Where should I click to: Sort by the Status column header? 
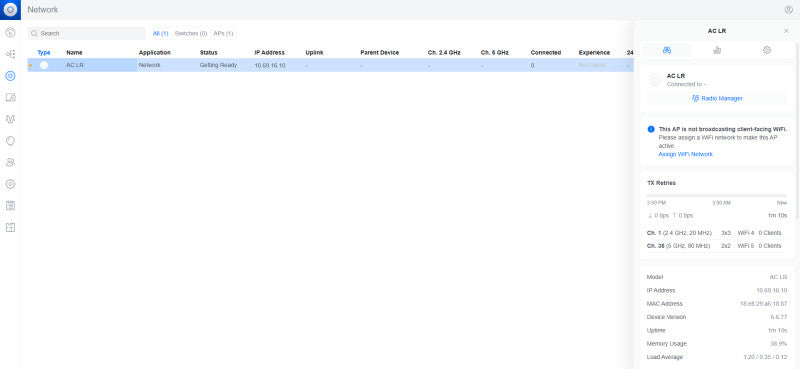click(208, 53)
